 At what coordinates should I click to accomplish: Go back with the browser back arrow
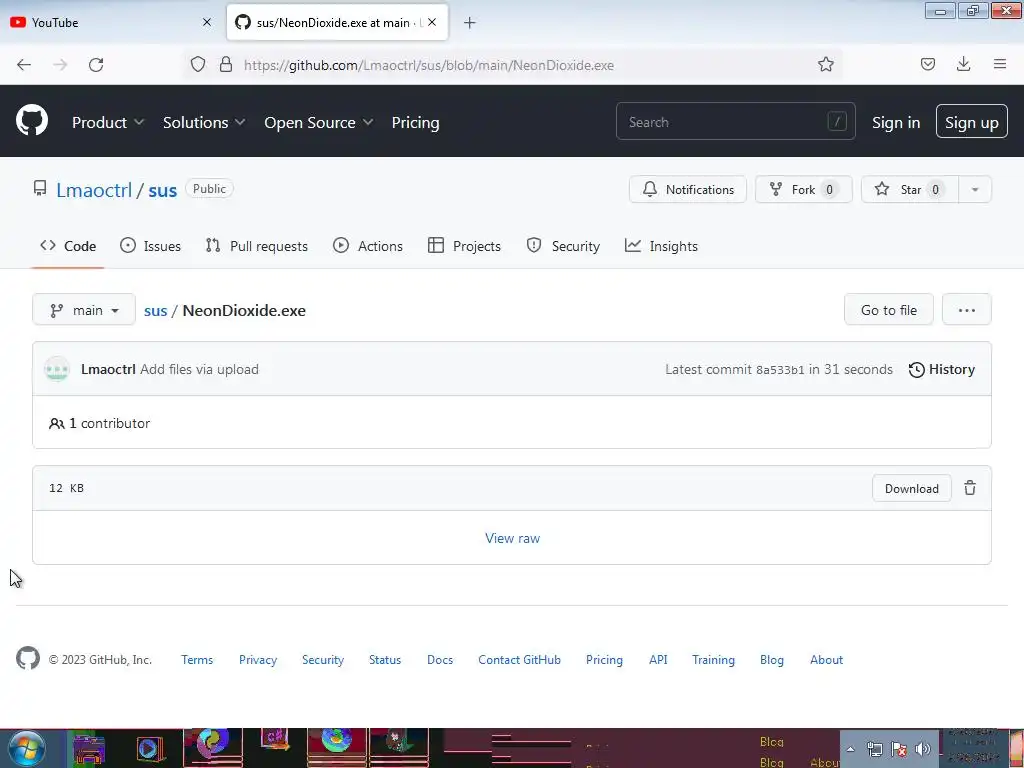pos(24,65)
